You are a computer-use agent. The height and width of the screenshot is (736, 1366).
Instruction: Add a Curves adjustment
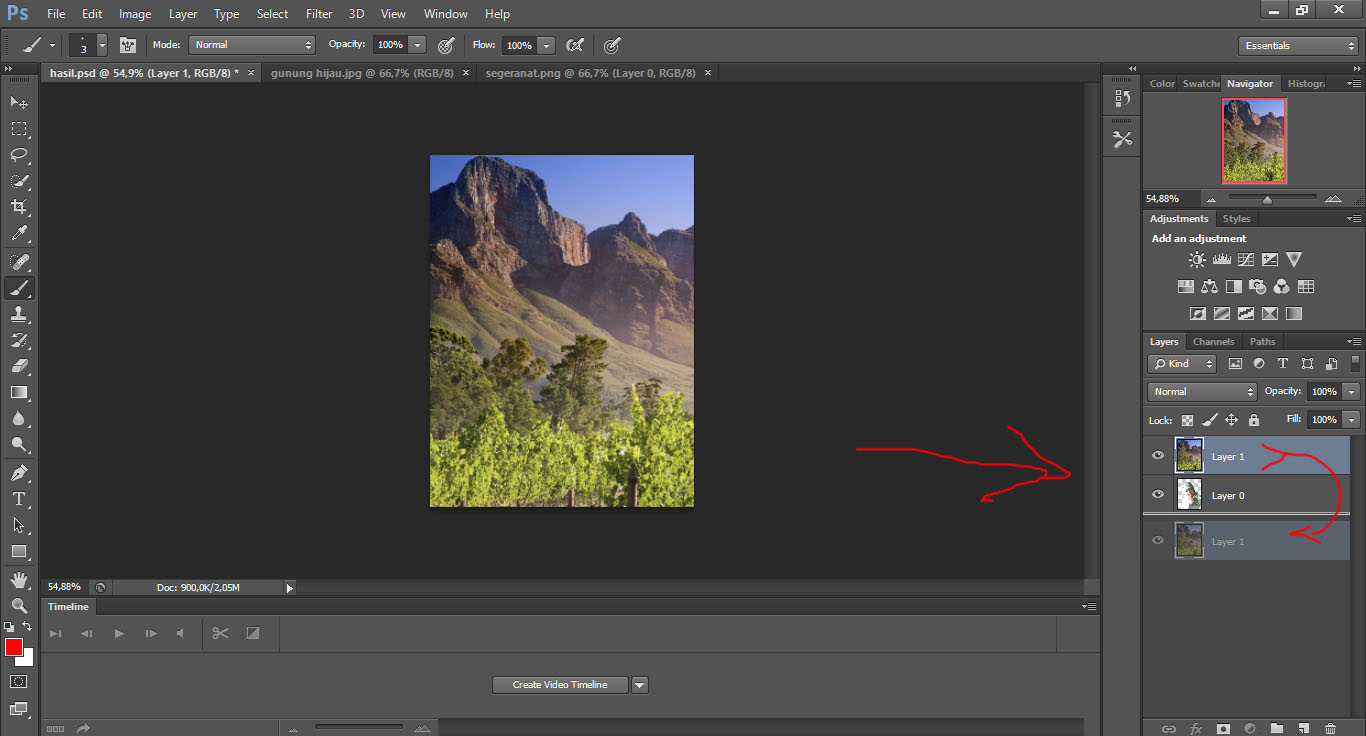point(1246,260)
